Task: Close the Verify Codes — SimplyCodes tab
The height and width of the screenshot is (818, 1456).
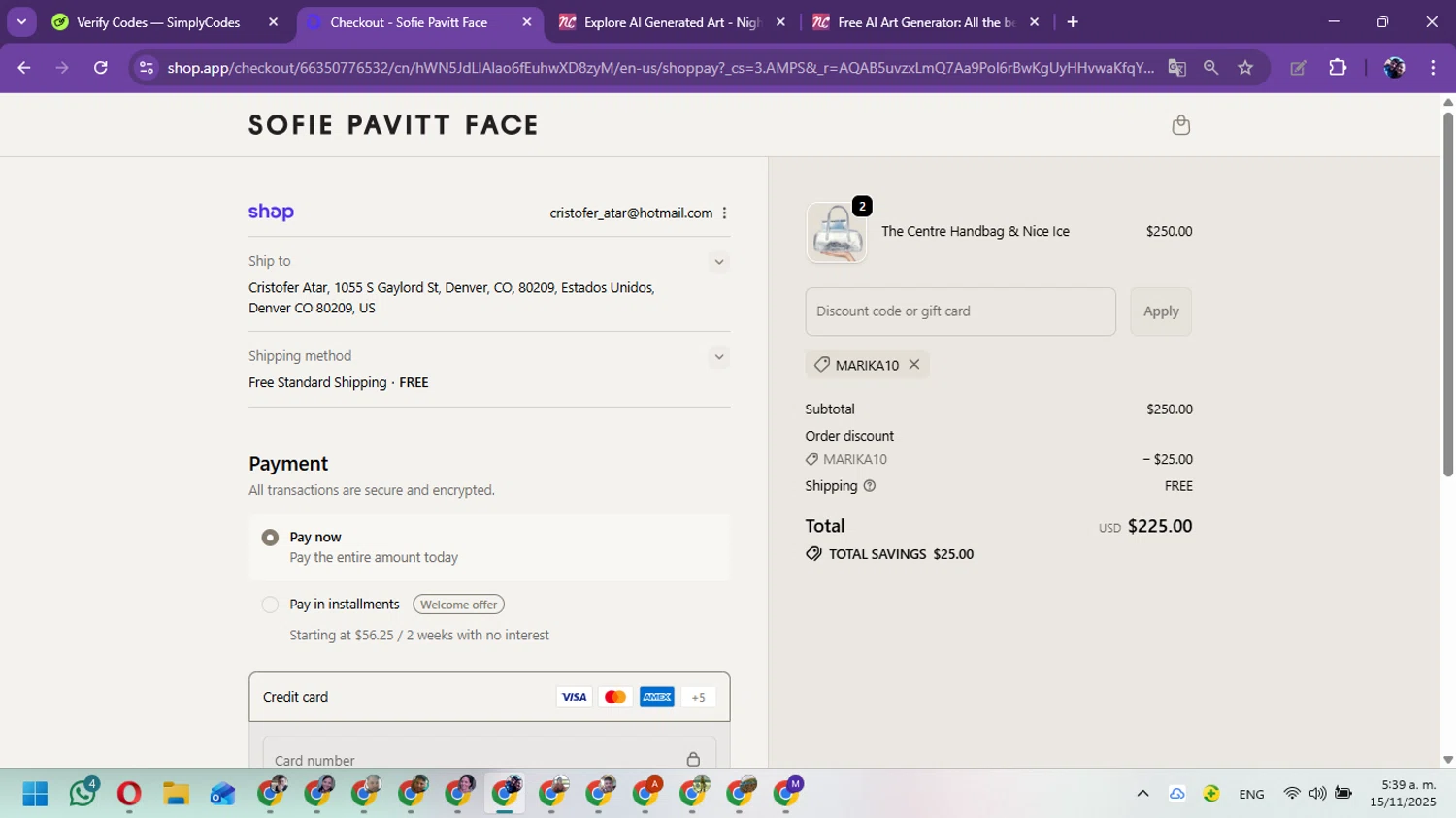Action: click(273, 21)
